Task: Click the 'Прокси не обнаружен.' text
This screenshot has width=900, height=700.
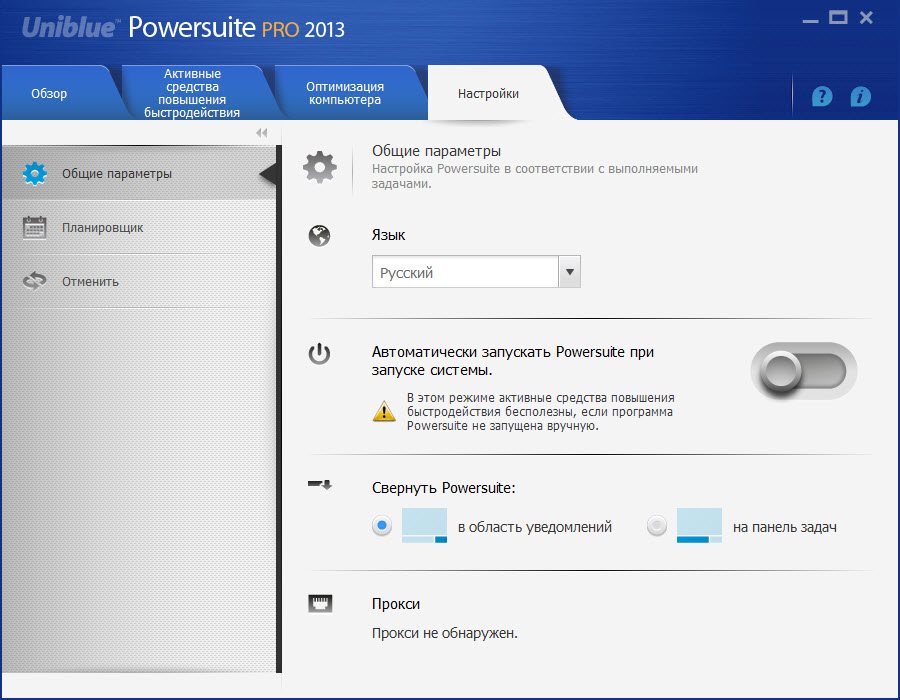Action: pos(445,633)
